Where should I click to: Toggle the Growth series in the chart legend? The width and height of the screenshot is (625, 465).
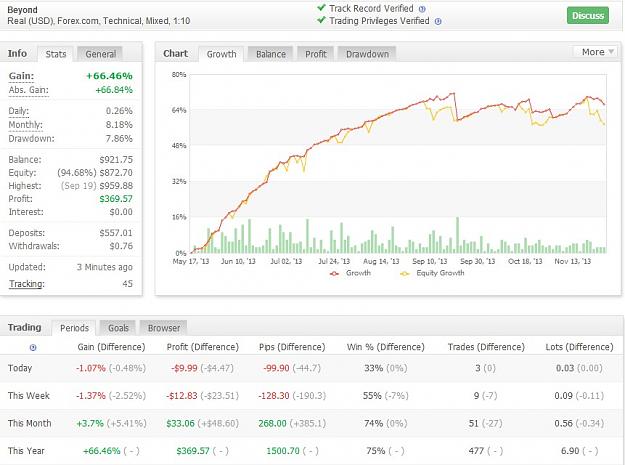pos(350,273)
